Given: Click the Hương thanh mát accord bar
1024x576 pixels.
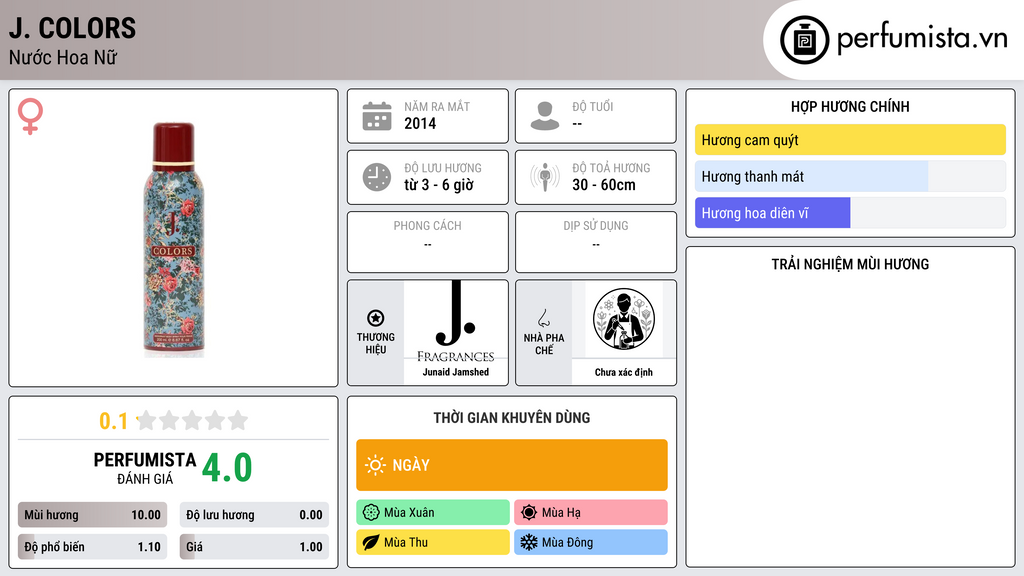Looking at the screenshot, I should [x=850, y=176].
